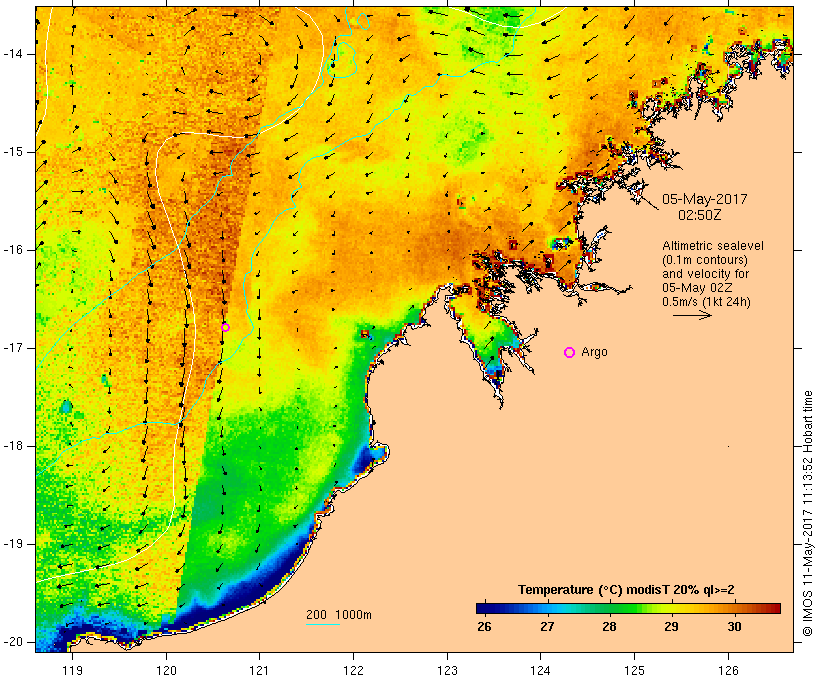Click the latitude axis label '-18'
820x680 pixels.
(x=12, y=446)
